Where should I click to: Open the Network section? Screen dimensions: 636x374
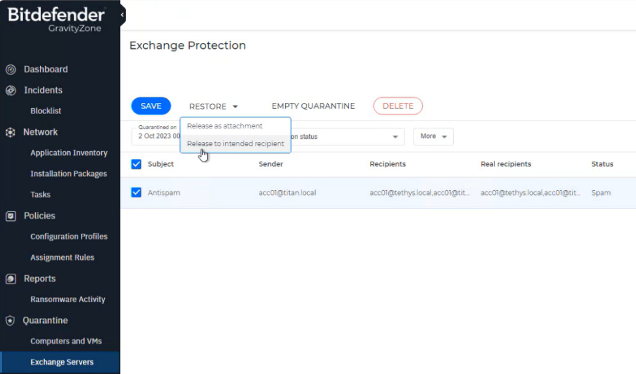click(x=40, y=132)
